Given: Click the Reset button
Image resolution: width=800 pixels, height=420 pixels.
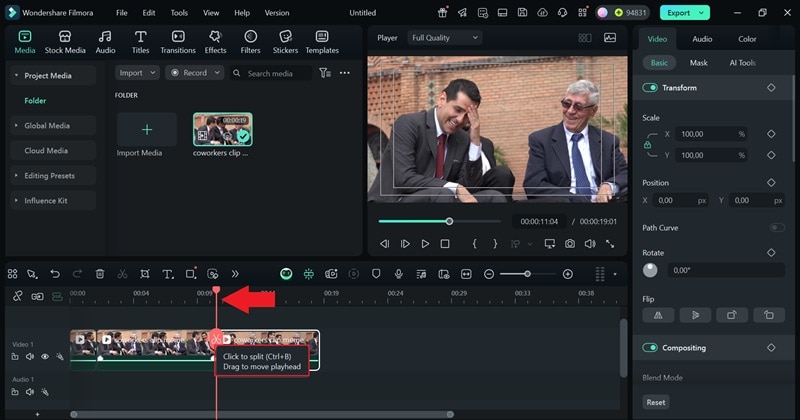Looking at the screenshot, I should (x=656, y=402).
